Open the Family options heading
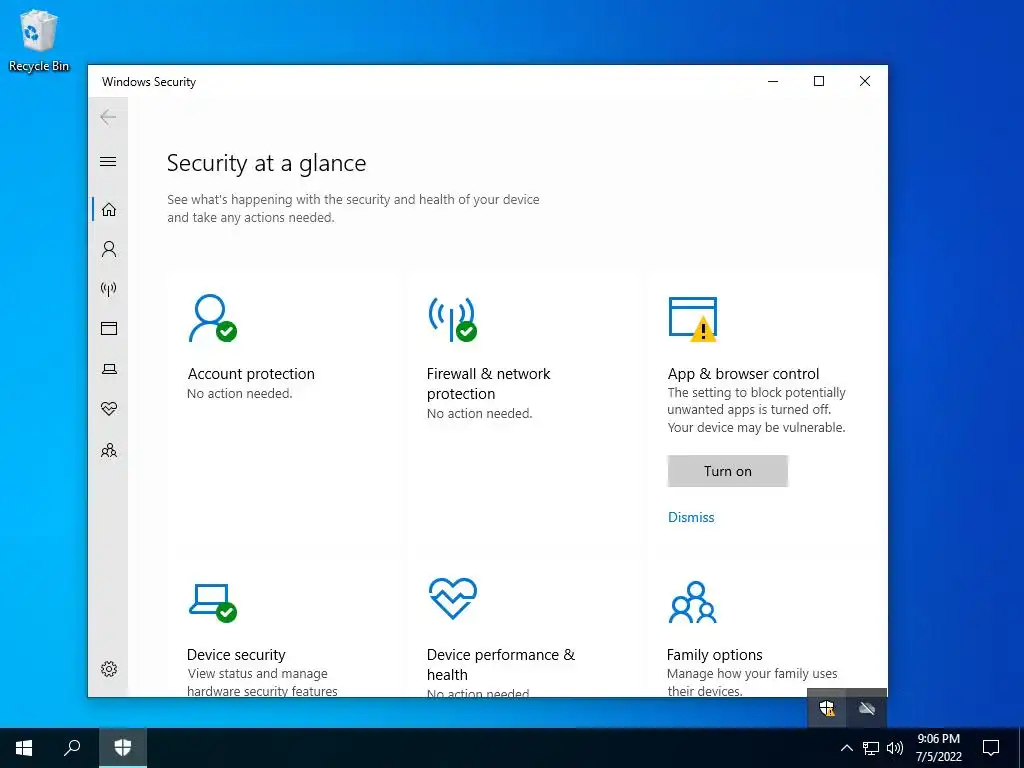This screenshot has width=1024, height=768. [714, 654]
